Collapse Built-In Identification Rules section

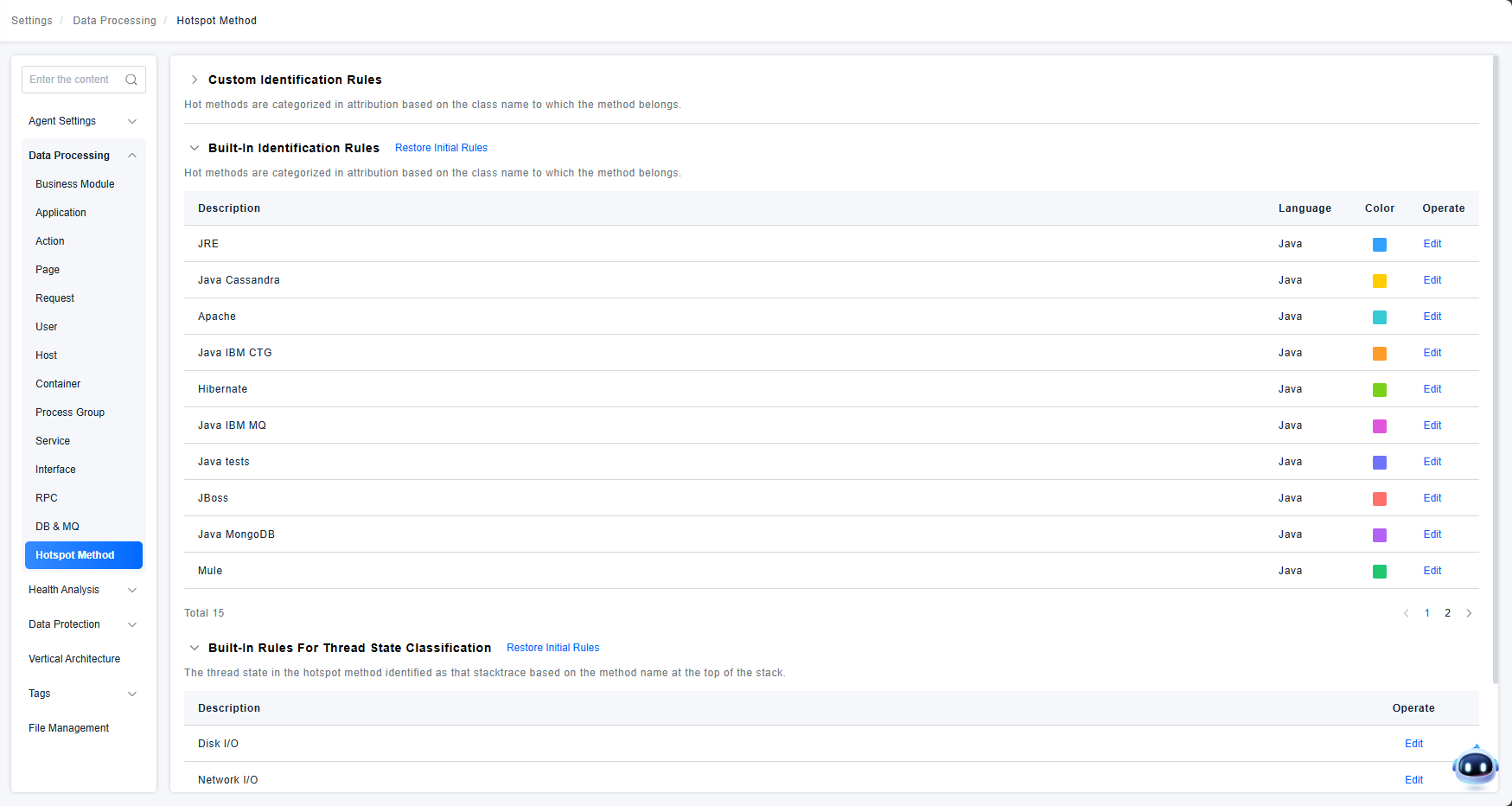click(x=195, y=148)
